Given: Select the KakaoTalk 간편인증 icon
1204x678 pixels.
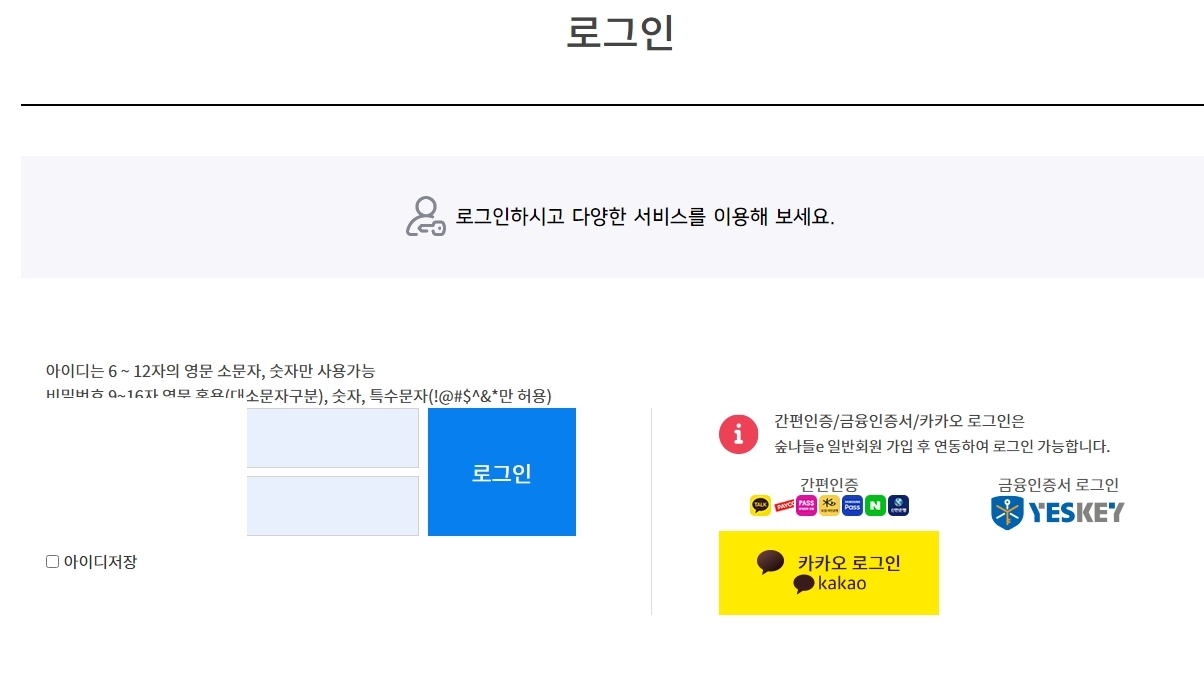Looking at the screenshot, I should (x=760, y=506).
